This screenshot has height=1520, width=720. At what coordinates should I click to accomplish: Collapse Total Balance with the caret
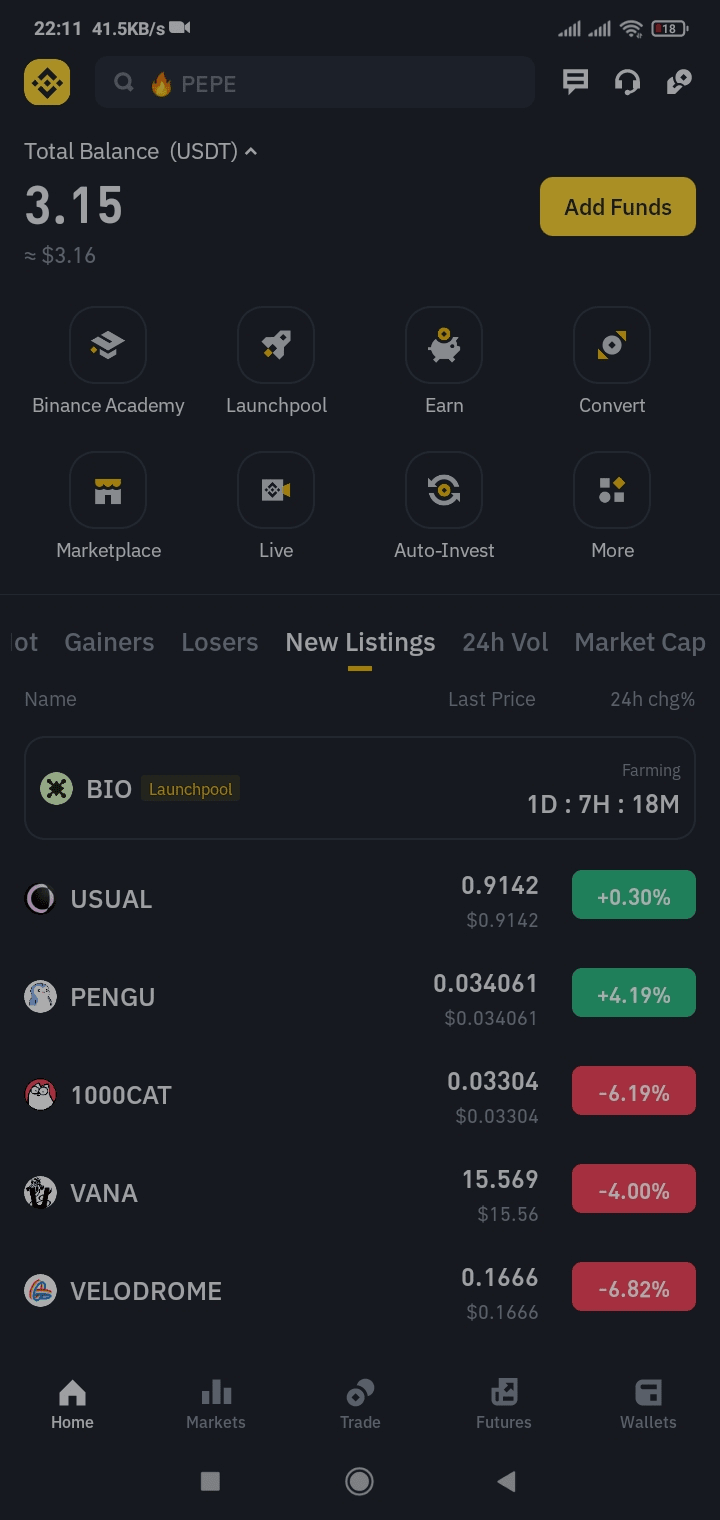point(251,151)
